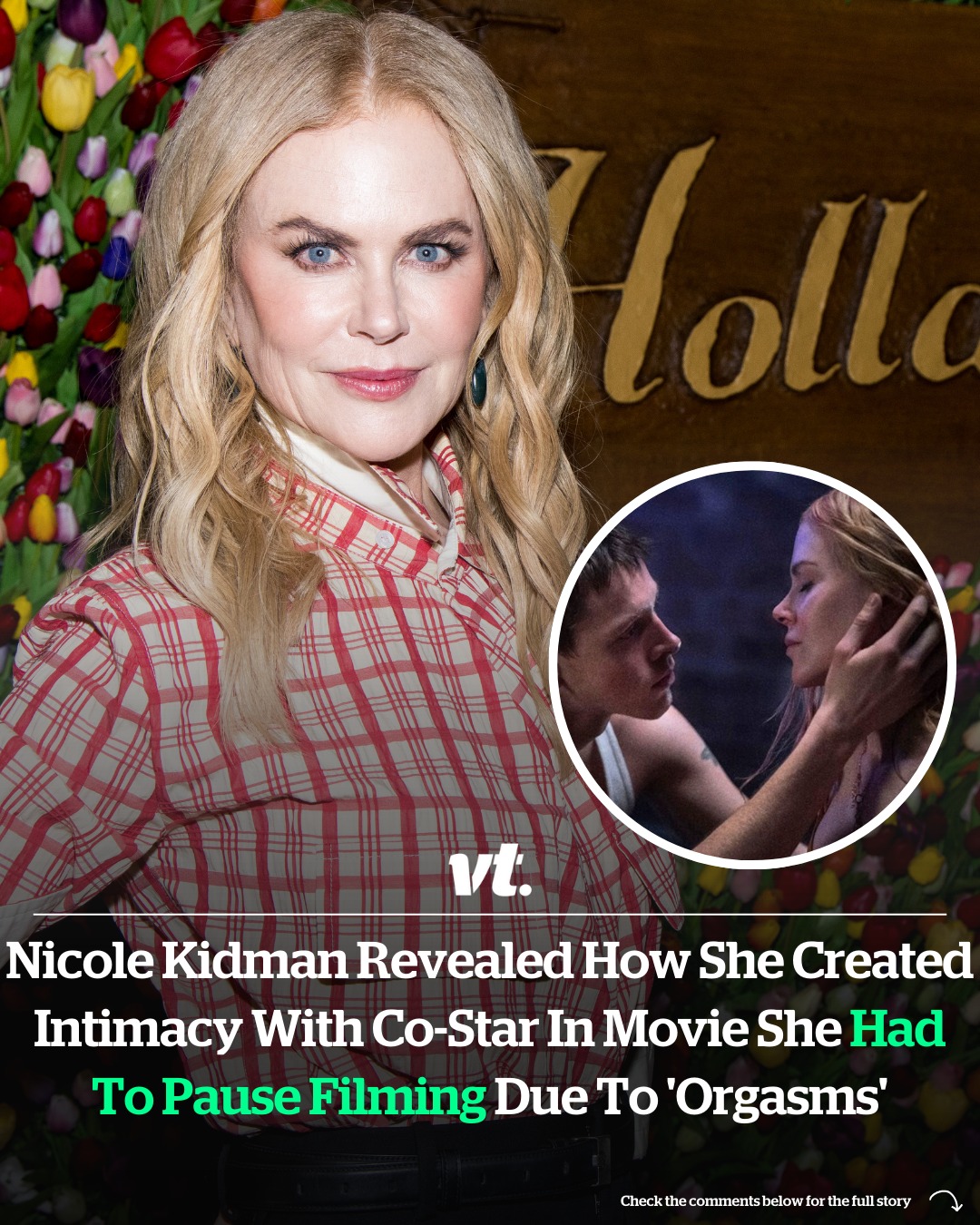The height and width of the screenshot is (1225, 980).
Task: Click 'Check the comments below for the full story'
Action: click(765, 1200)
